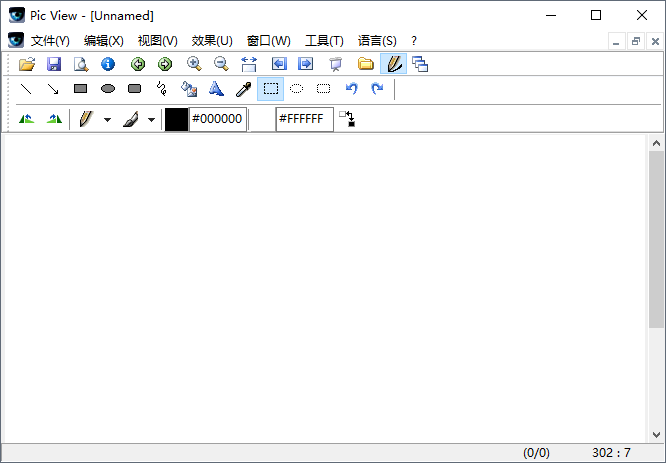Select the Line drawing tool

click(26, 89)
